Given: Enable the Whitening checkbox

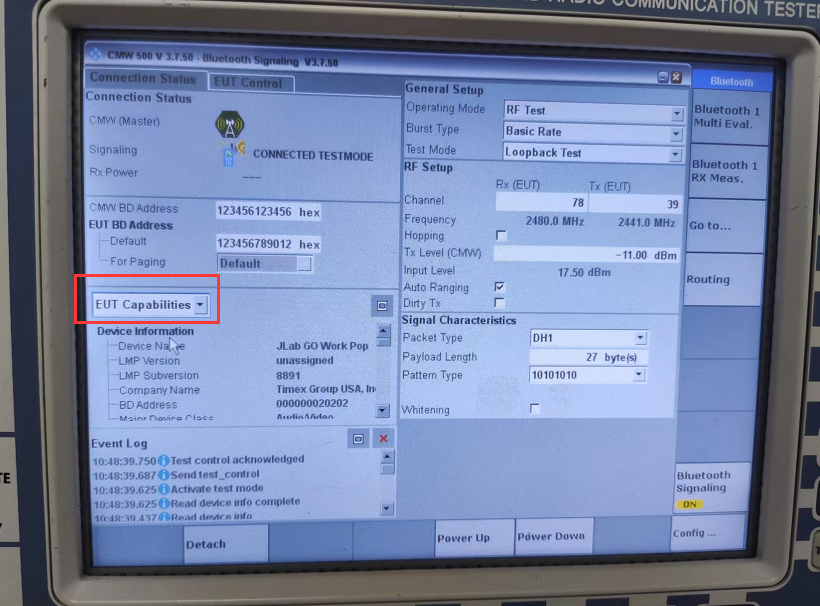Looking at the screenshot, I should (534, 408).
